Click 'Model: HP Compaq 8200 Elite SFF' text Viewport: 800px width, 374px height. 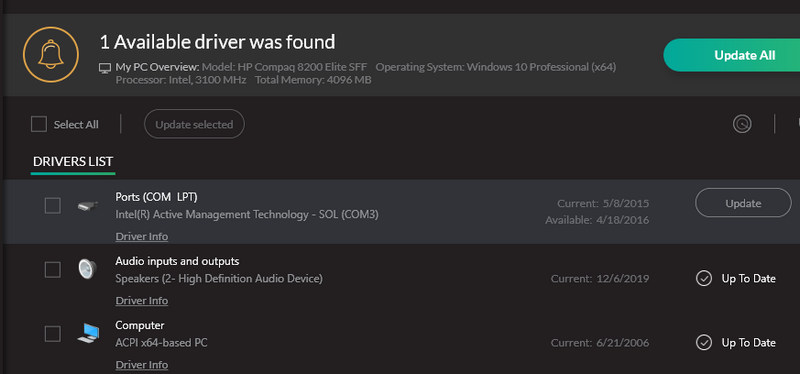click(x=284, y=67)
